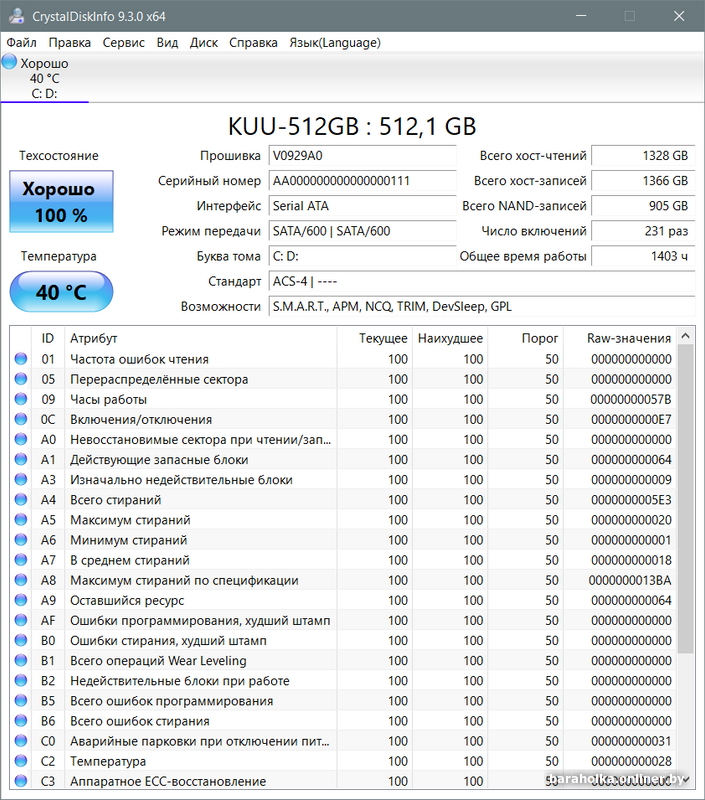Open the Язык(Language) menu
The height and width of the screenshot is (800, 705).
point(335,42)
